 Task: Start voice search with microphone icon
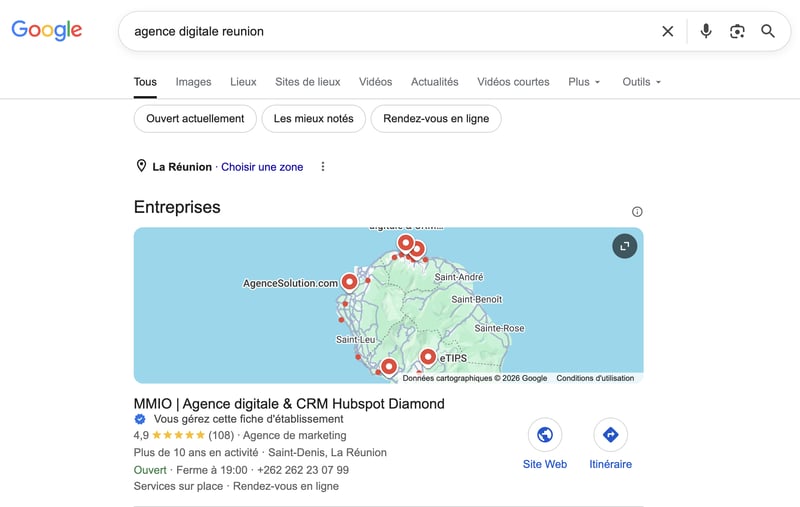tap(706, 31)
